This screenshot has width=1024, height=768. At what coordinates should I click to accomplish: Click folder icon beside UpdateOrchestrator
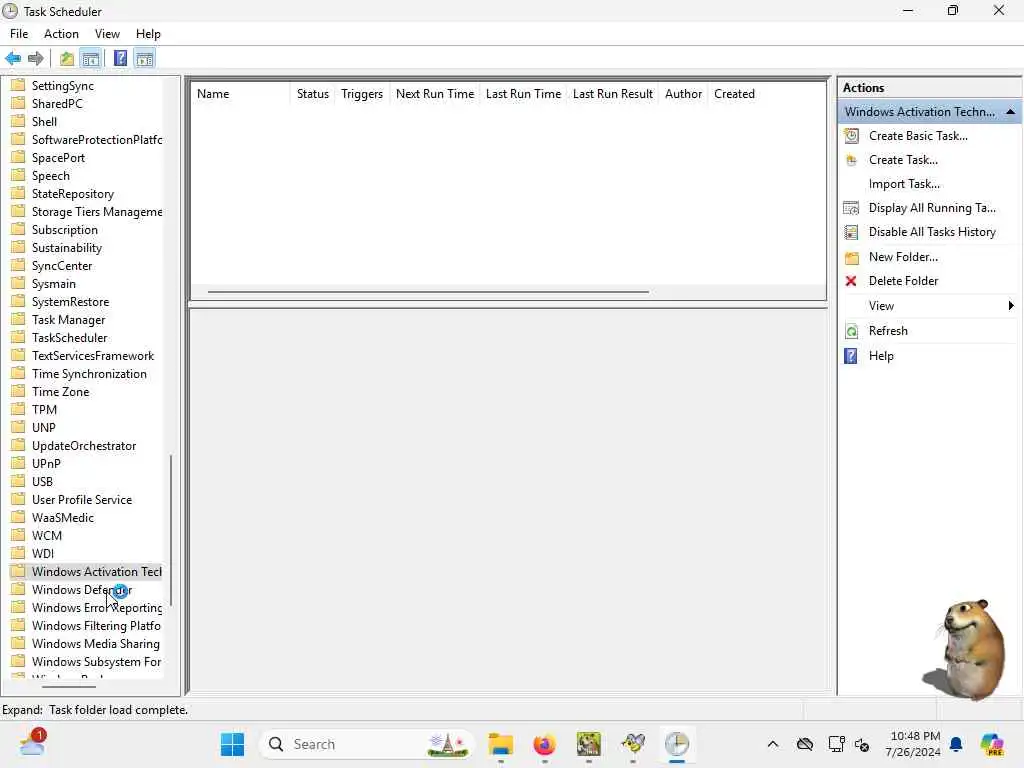point(18,445)
